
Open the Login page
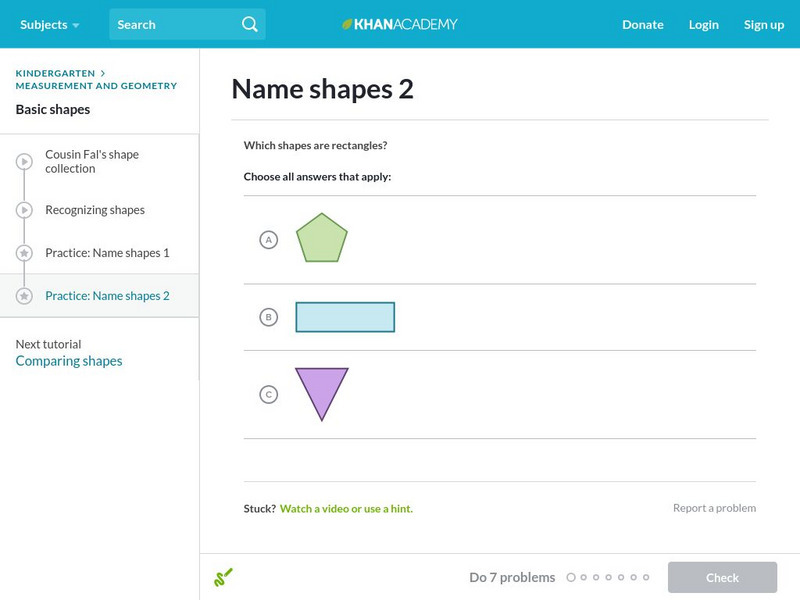(703, 24)
